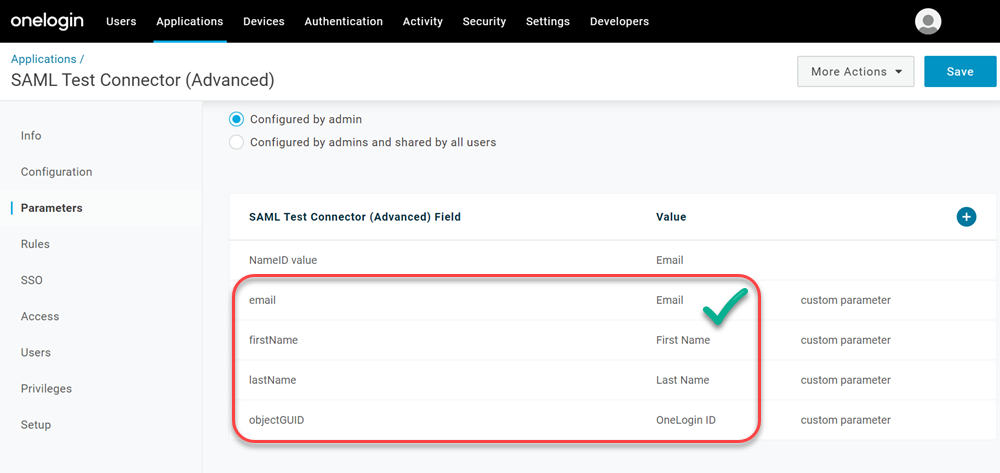Viewport: 1000px width, 473px height.
Task: Expand the More Actions dropdown
Action: click(x=855, y=72)
